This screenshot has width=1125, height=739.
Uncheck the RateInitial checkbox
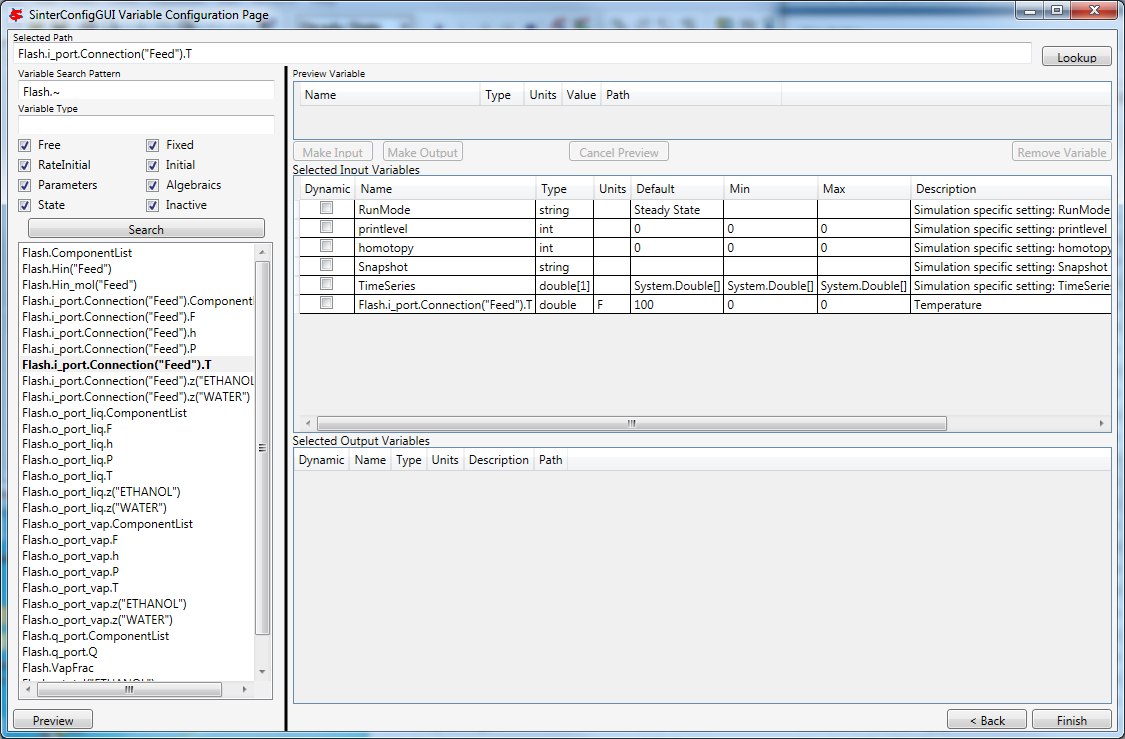tap(25, 166)
